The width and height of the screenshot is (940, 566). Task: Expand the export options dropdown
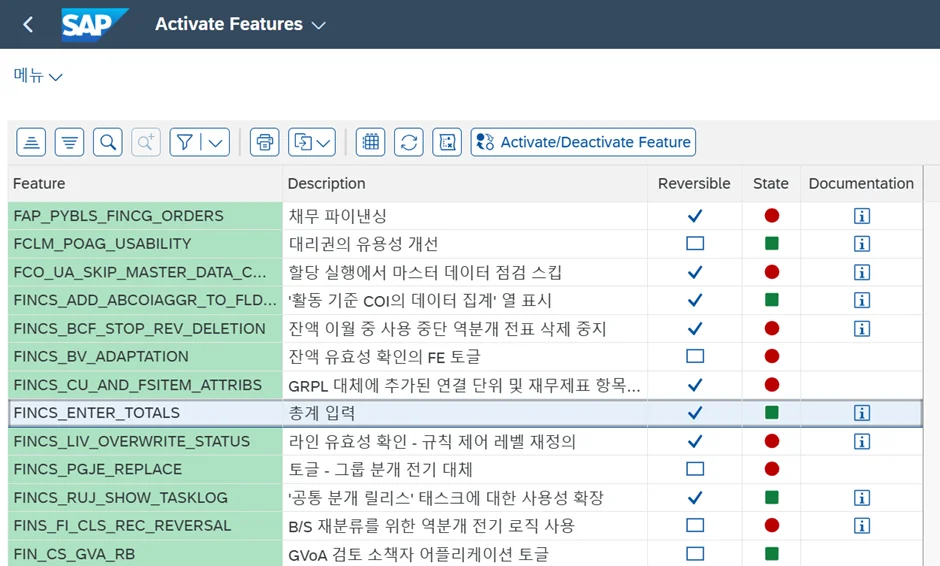tap(323, 142)
